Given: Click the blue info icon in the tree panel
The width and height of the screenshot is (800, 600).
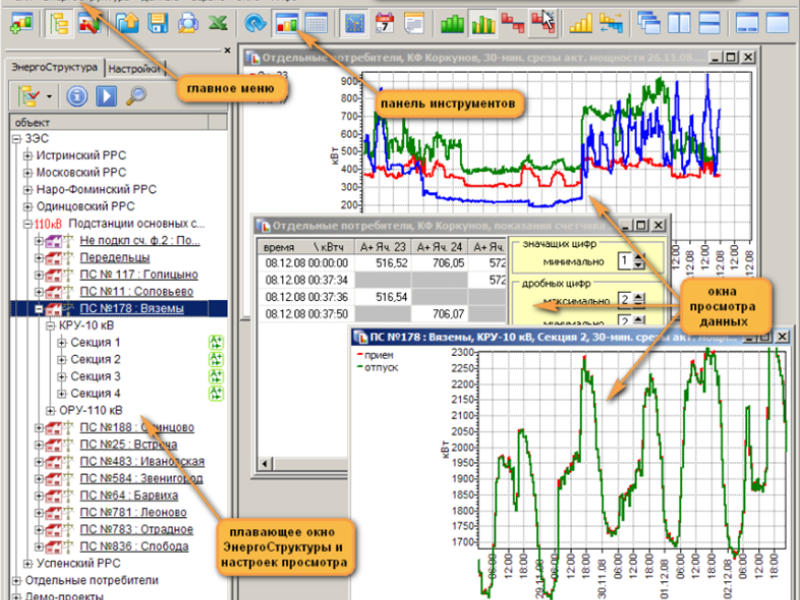Looking at the screenshot, I should tap(77, 96).
